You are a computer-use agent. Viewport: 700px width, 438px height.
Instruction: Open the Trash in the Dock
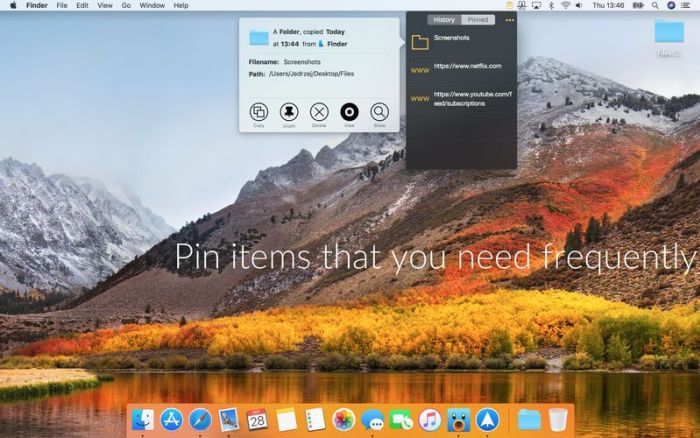tap(558, 420)
